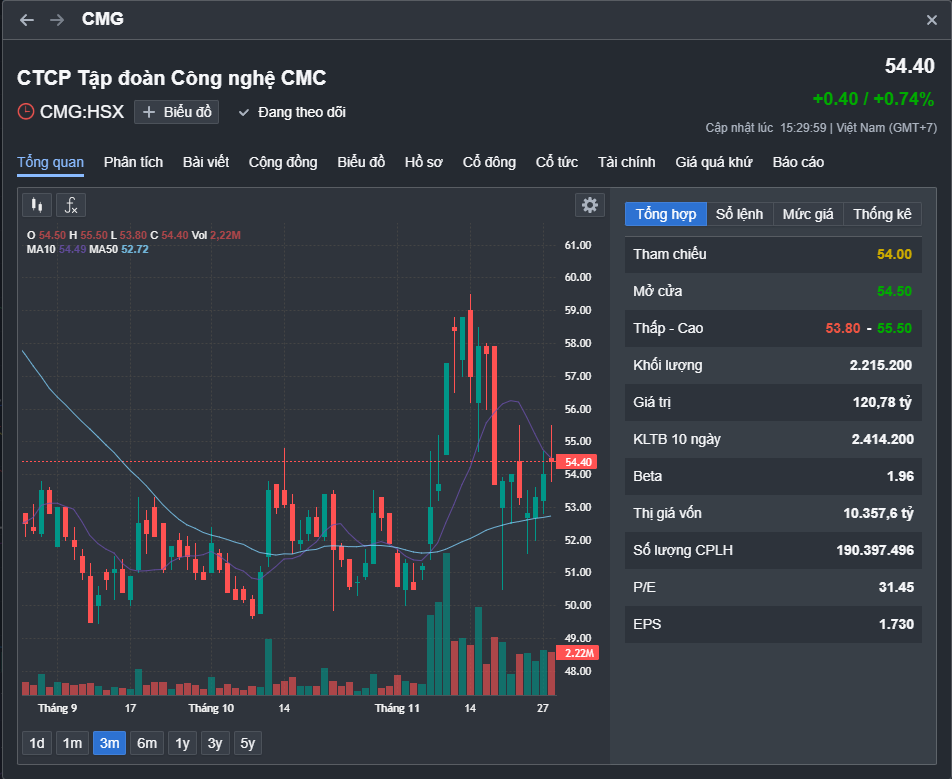Open the Tài chính tab
Viewport: 952px width, 779px height.
pos(626,162)
